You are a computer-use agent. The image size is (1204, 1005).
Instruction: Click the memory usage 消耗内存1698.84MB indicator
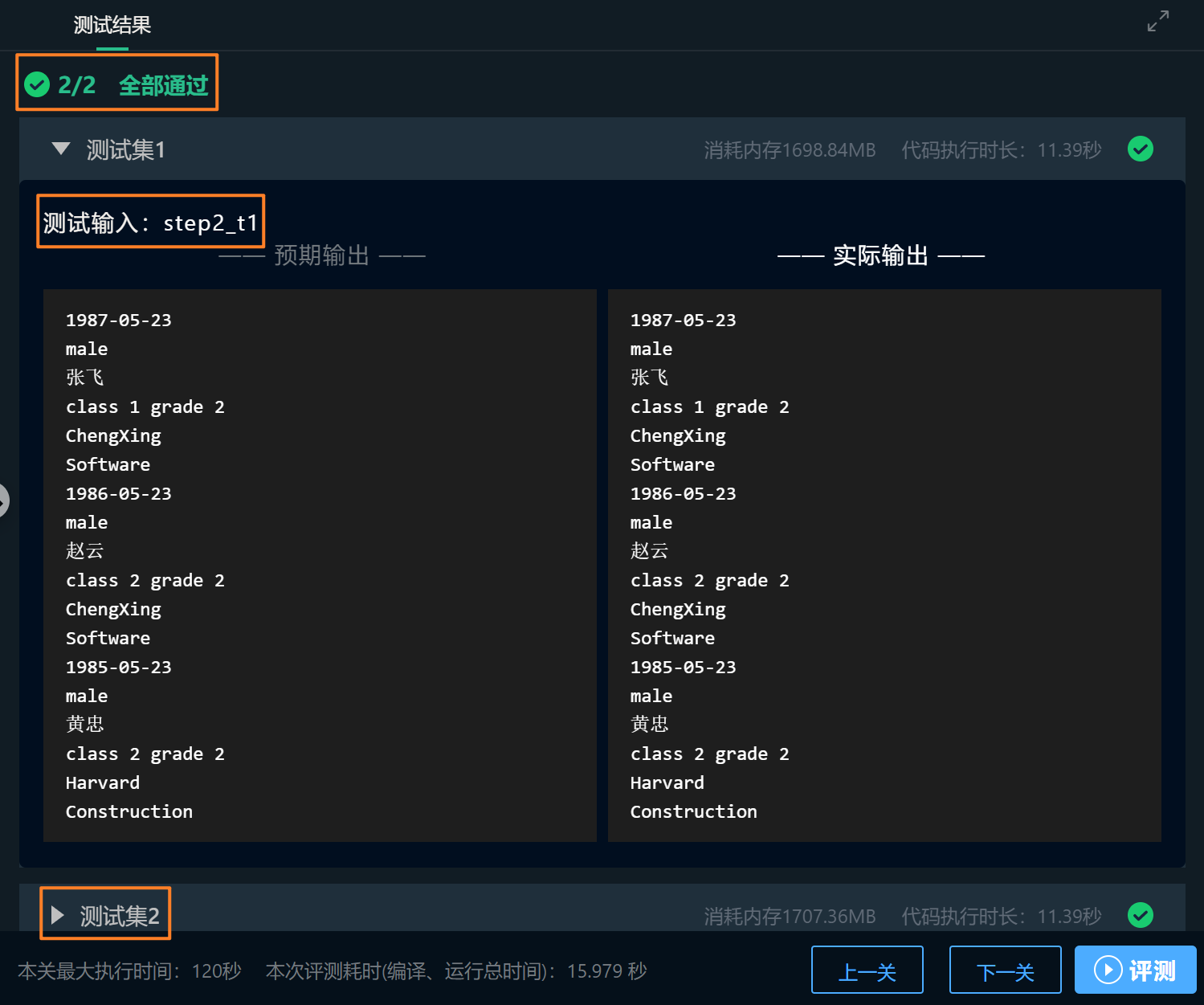[x=790, y=150]
